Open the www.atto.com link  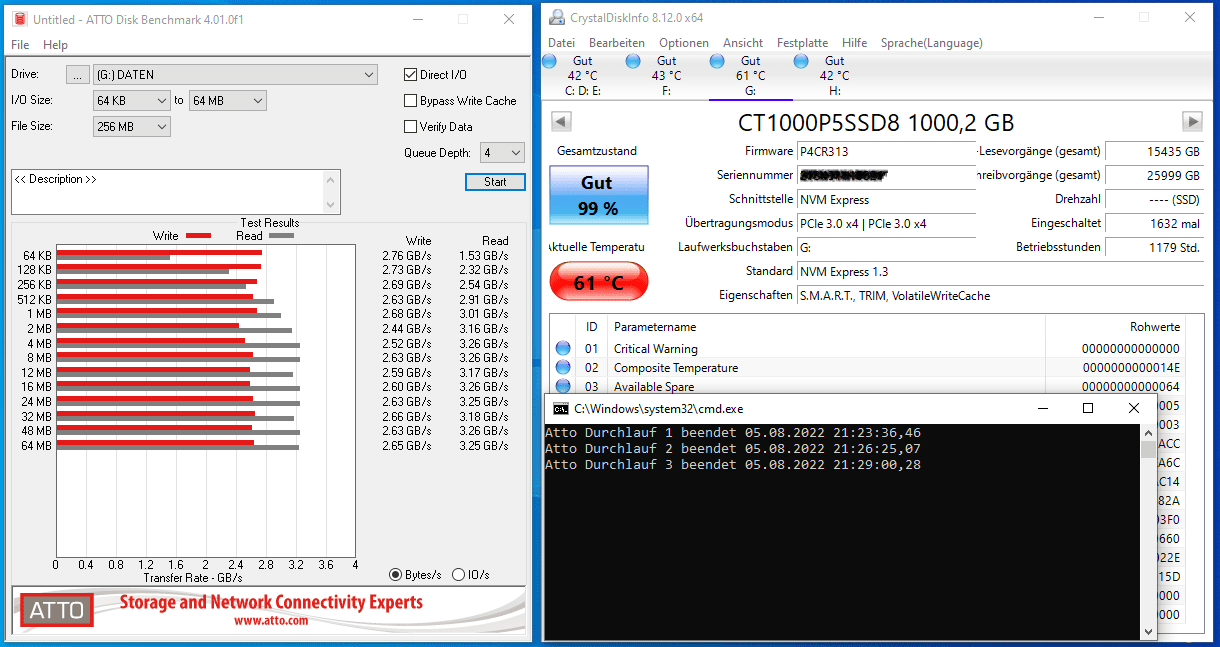[271, 620]
